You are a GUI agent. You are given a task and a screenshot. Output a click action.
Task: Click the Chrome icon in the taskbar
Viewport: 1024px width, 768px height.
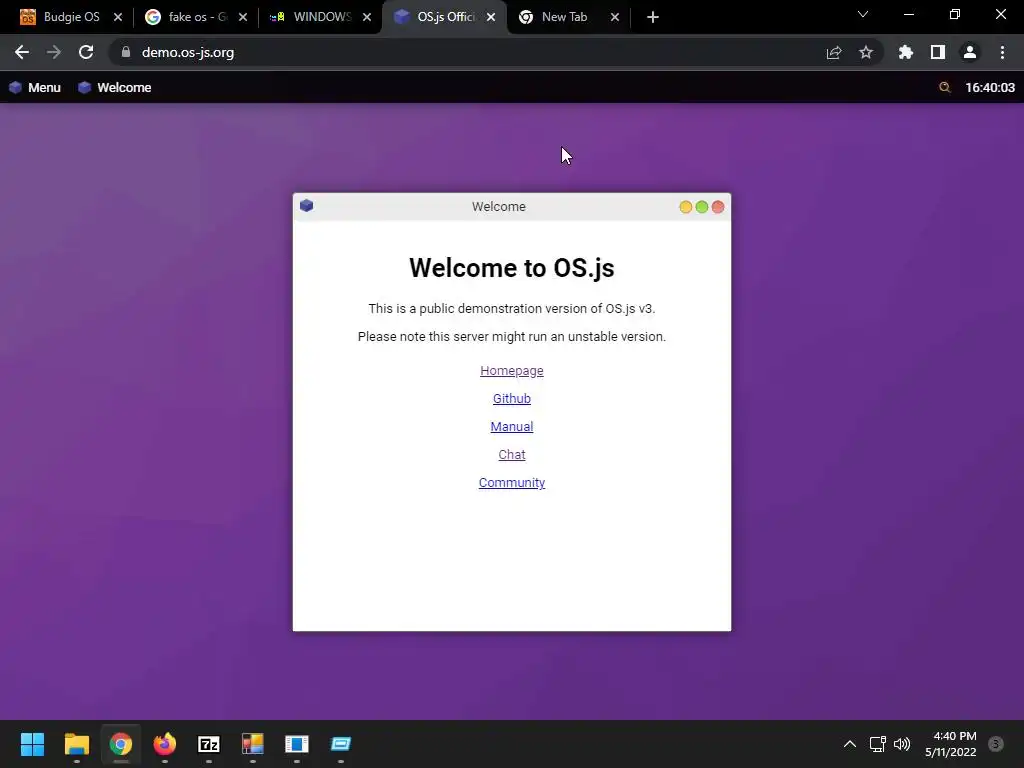(121, 744)
